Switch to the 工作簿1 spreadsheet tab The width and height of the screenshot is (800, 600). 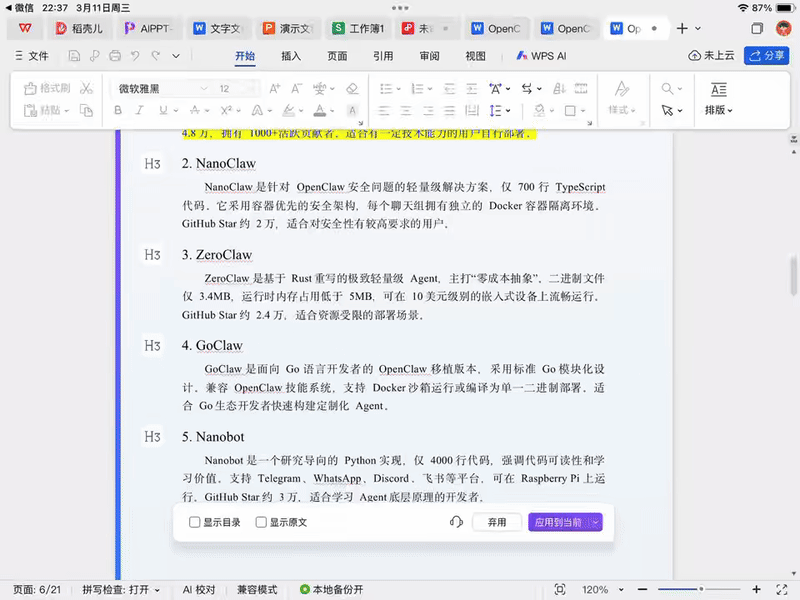(358, 29)
